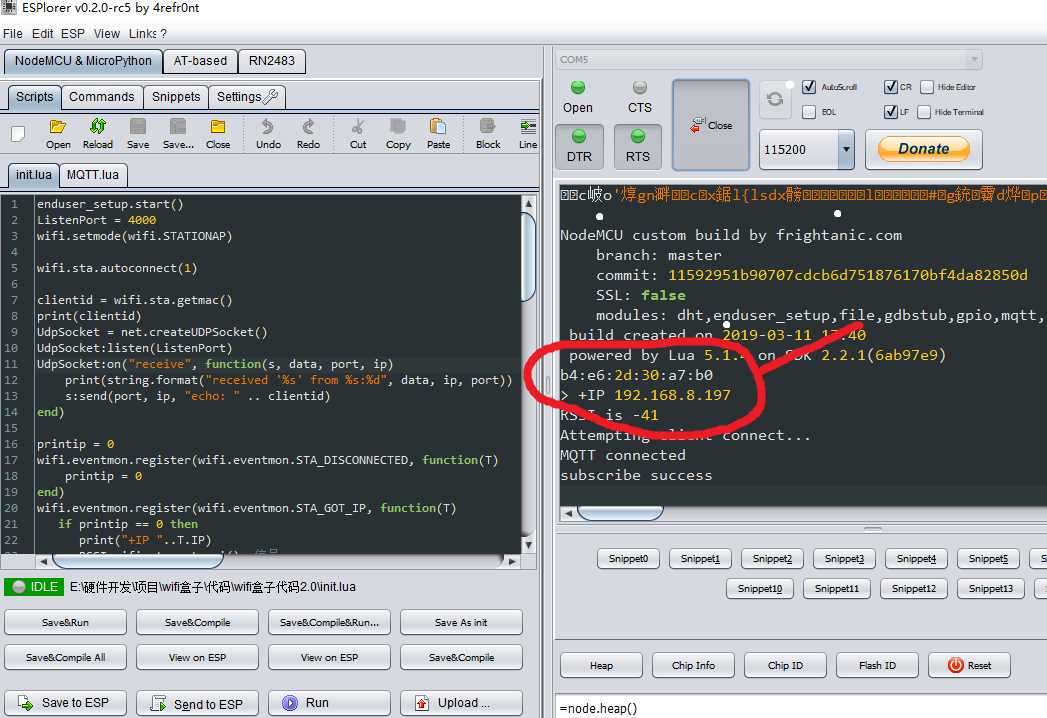Toggle the LF checkbox
The width and height of the screenshot is (1047, 718).
[891, 112]
